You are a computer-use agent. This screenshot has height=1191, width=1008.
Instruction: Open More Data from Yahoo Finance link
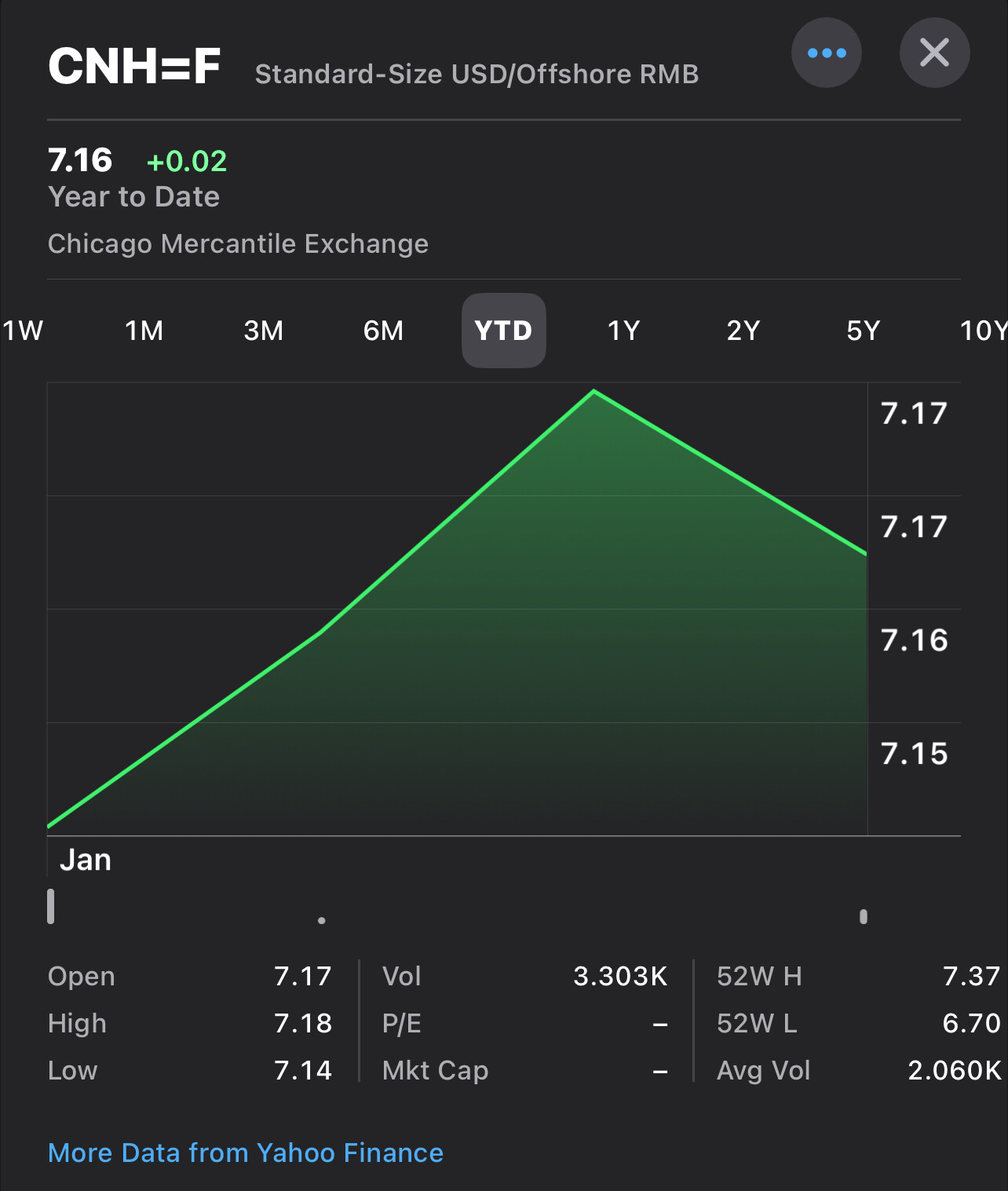point(246,1153)
